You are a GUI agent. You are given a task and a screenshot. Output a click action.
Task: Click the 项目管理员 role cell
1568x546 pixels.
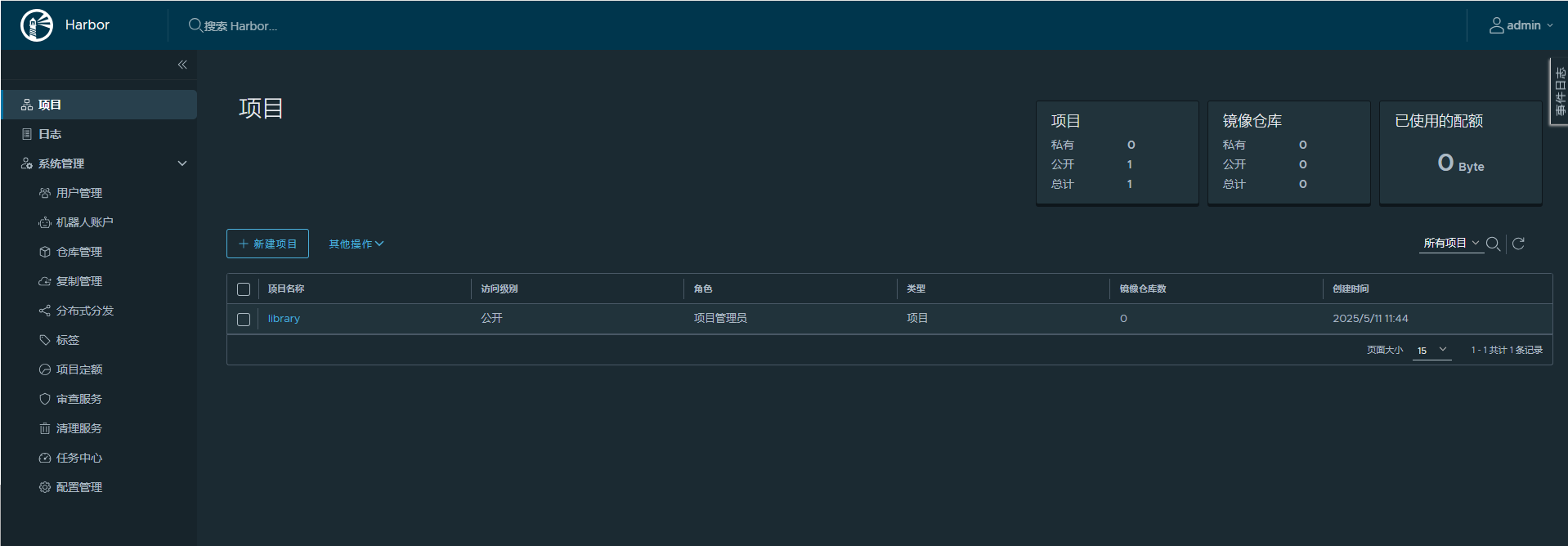pyautogui.click(x=720, y=318)
